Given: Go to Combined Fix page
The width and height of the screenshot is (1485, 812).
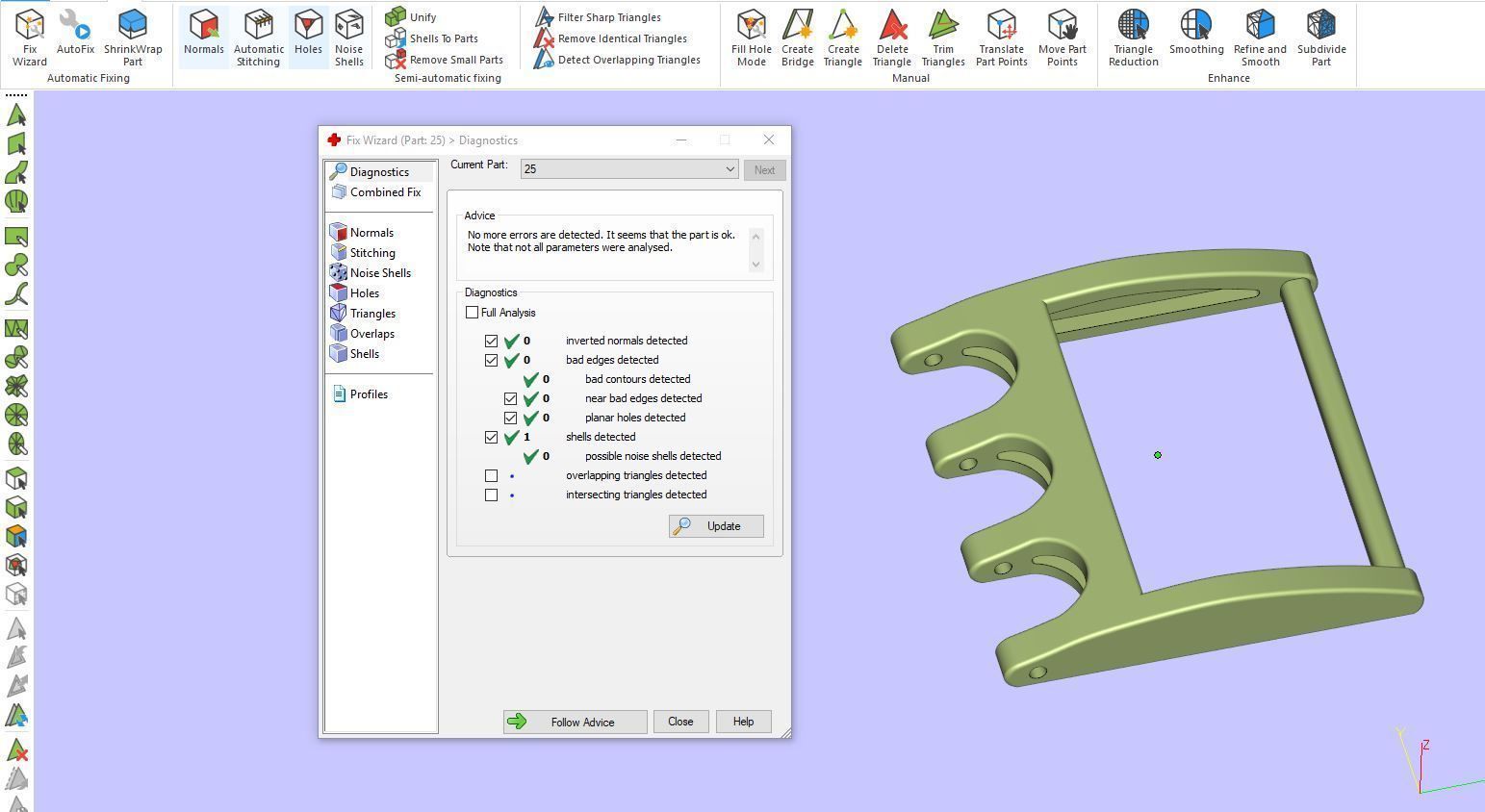Looking at the screenshot, I should [385, 192].
